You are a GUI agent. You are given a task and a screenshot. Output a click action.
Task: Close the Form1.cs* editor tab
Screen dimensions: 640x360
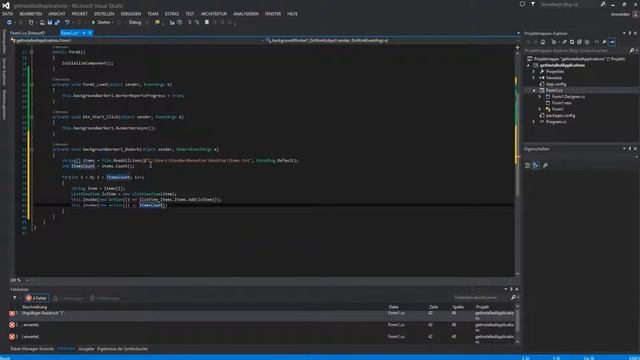[90, 33]
